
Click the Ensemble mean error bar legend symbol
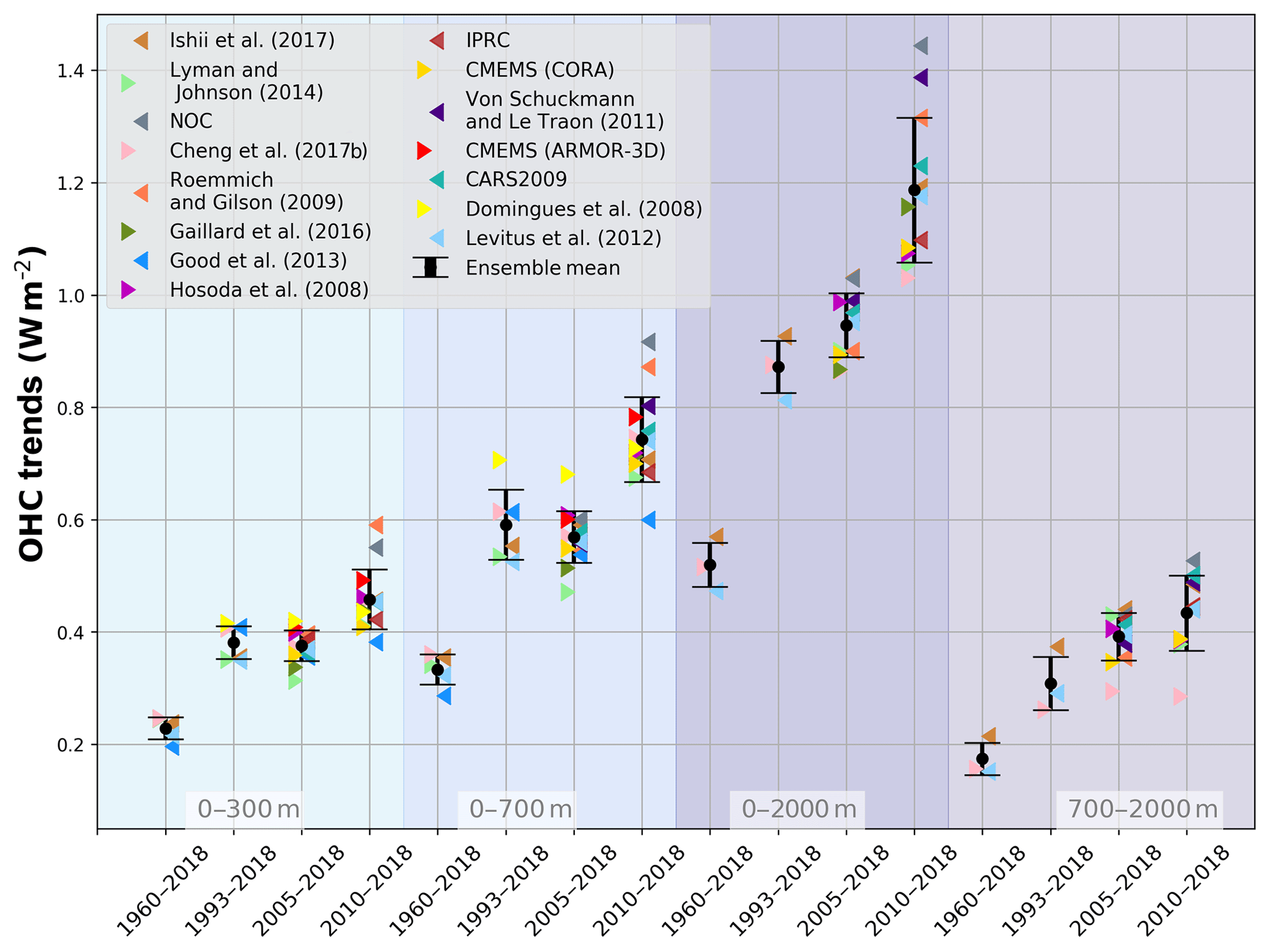click(430, 268)
